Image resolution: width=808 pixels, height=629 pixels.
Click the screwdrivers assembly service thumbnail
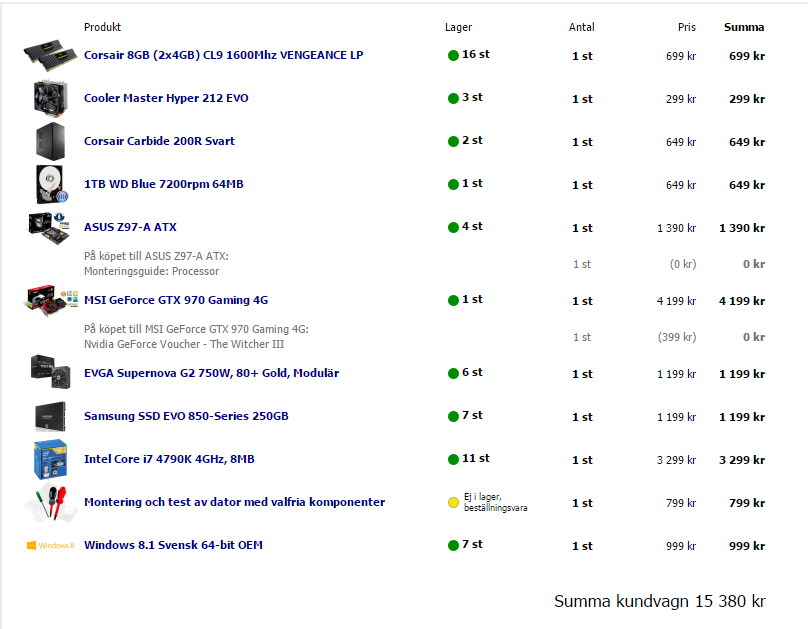click(50, 502)
